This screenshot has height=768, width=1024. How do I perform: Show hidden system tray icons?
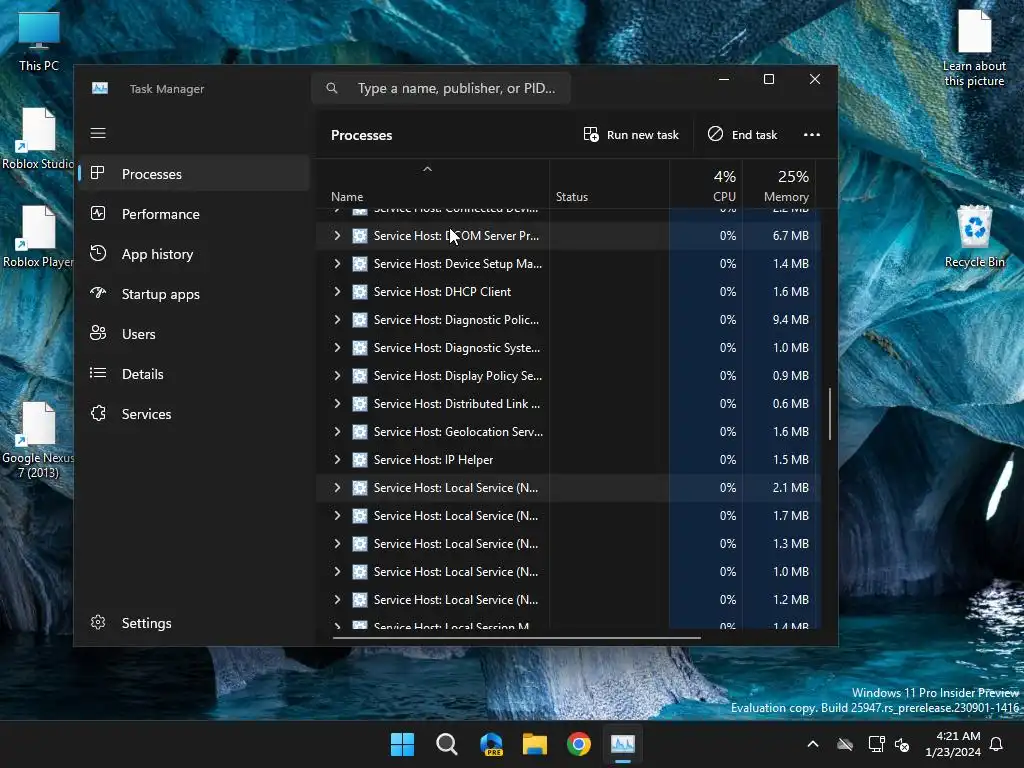[813, 744]
